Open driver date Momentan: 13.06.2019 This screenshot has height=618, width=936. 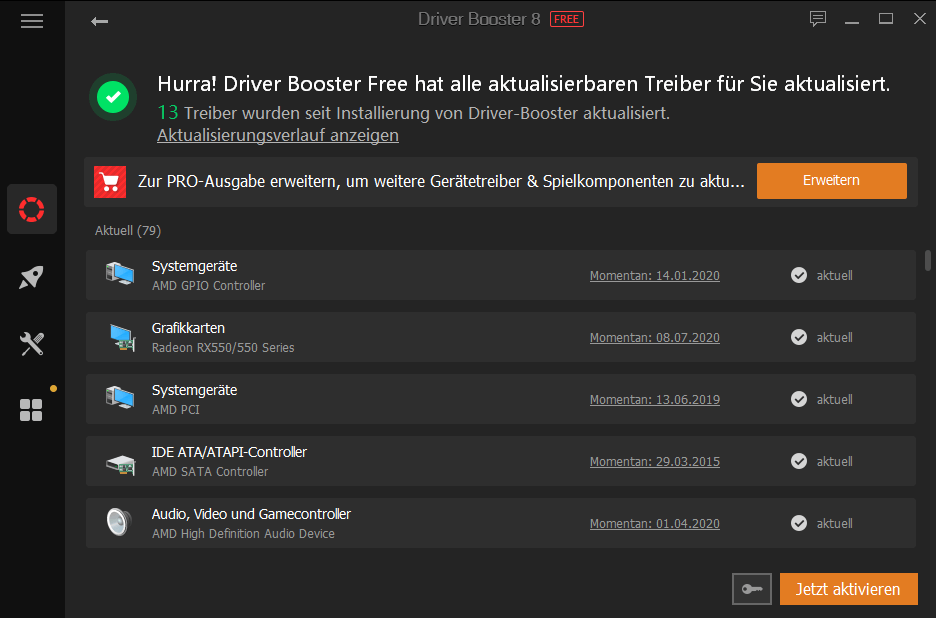[655, 400]
